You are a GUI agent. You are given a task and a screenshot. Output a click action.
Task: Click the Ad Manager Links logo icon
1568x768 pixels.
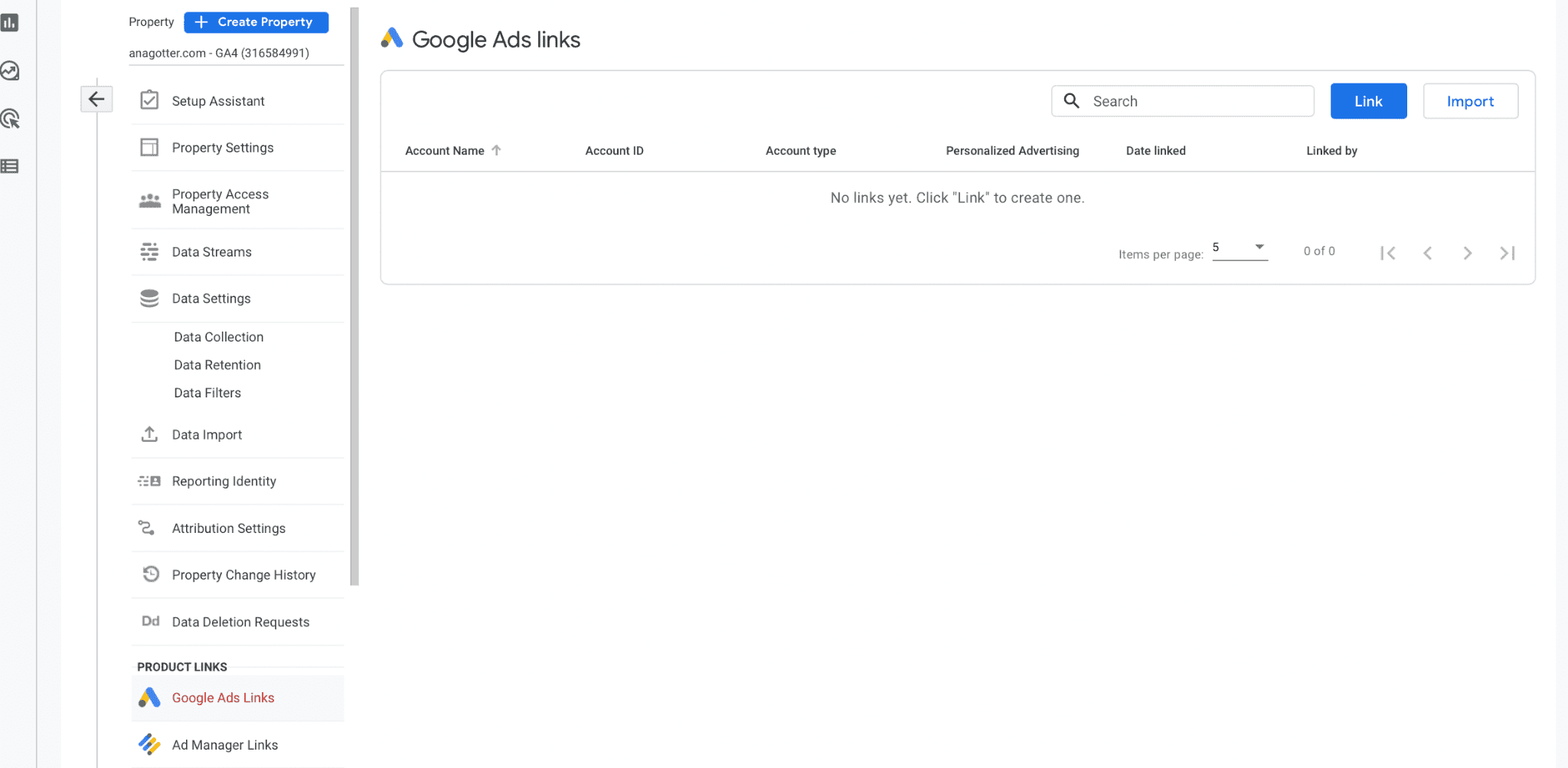[x=149, y=744]
